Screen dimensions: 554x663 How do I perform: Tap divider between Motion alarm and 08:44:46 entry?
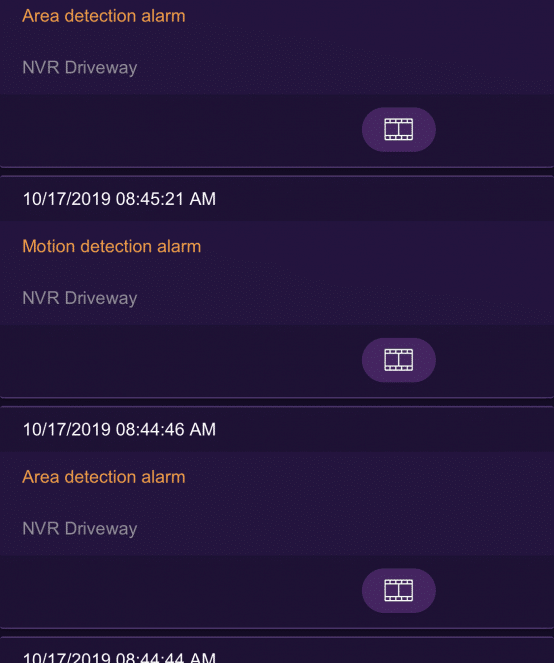[x=277, y=402]
